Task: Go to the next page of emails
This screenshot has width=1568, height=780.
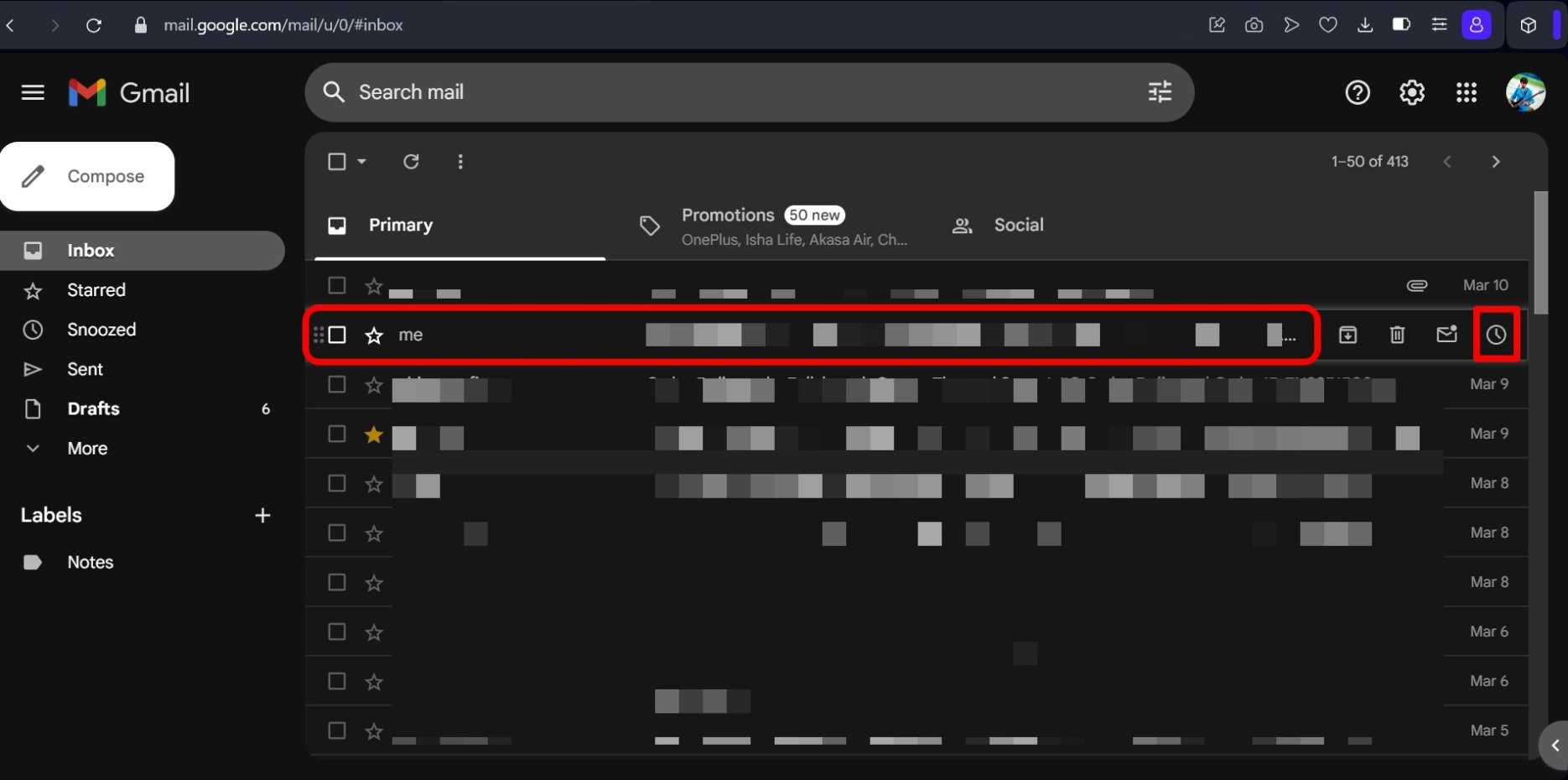Action: 1496,161
